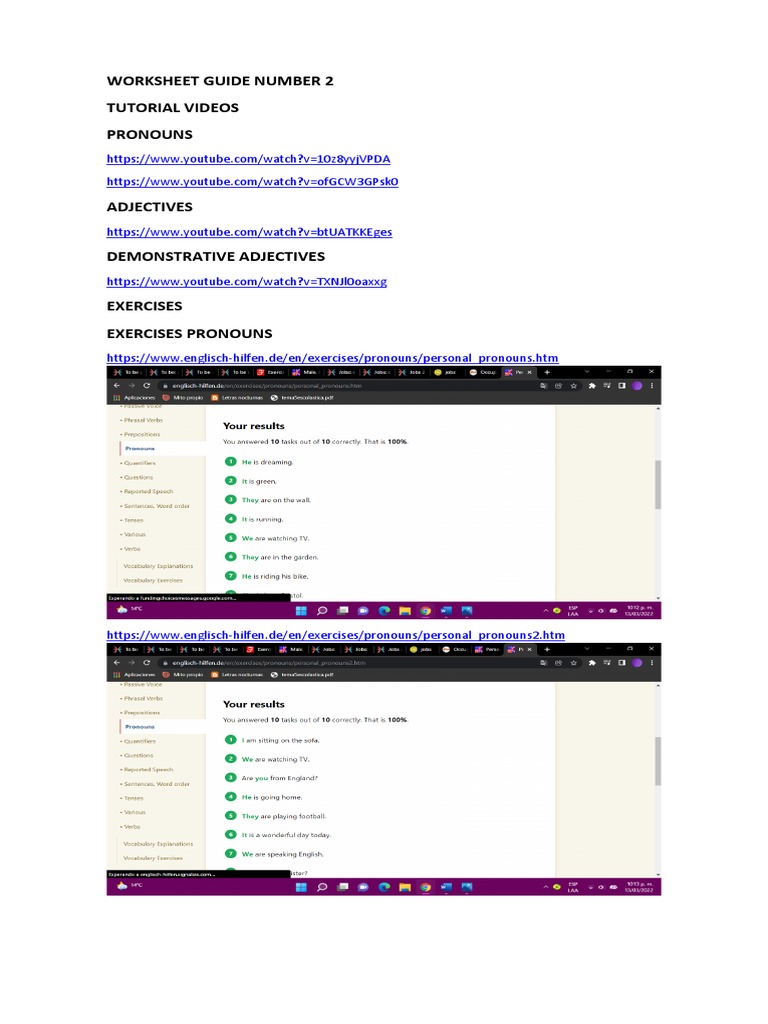Open the personal_pronouns2.htm exercise link

coord(336,635)
